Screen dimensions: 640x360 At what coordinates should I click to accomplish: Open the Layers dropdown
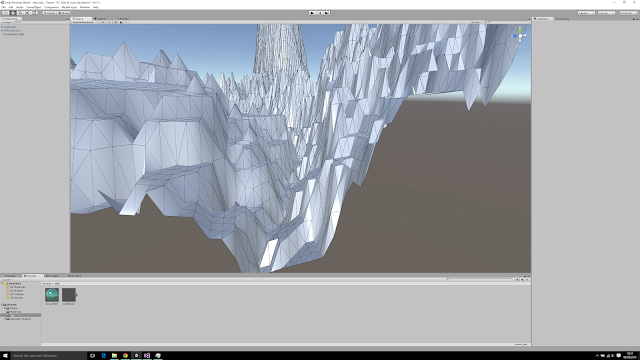(x=587, y=13)
